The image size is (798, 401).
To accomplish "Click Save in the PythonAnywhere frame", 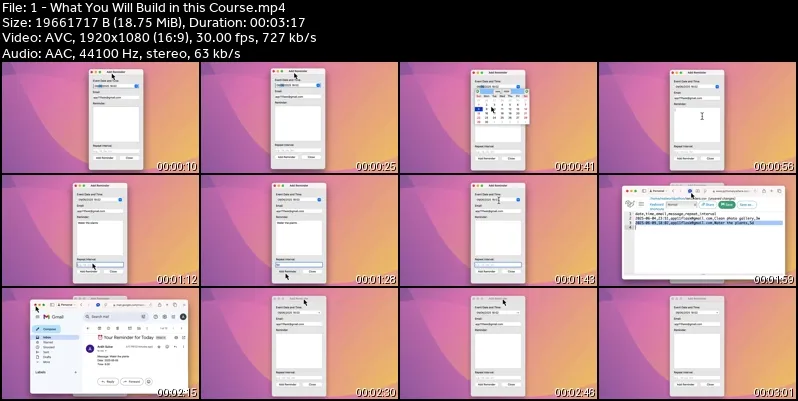I will tap(727, 205).
